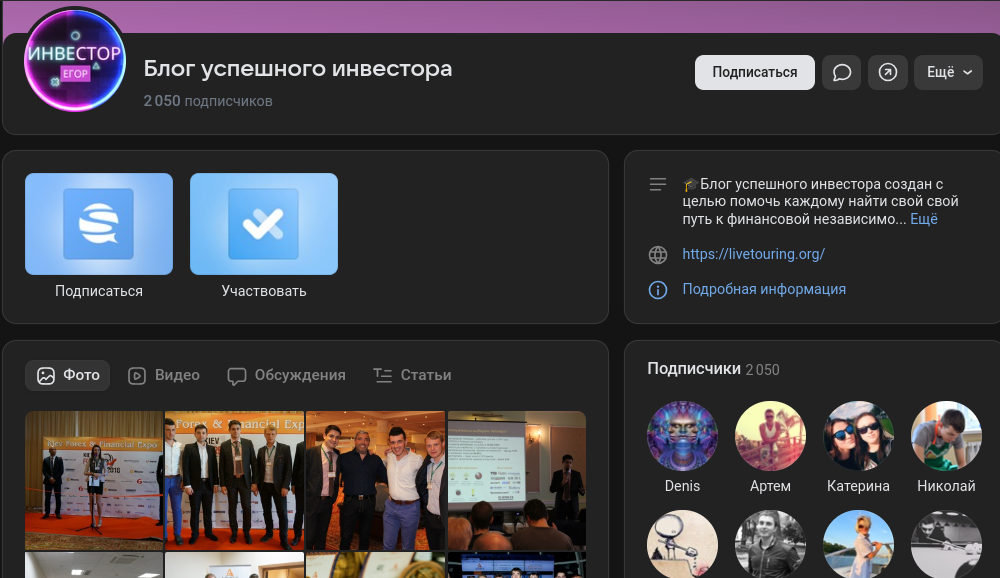Click the info icon beside Подробная информация

(x=658, y=289)
